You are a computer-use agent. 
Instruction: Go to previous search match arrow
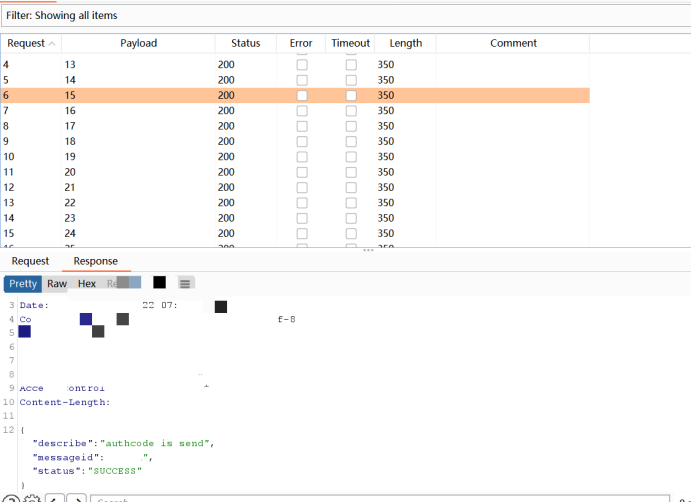54,499
